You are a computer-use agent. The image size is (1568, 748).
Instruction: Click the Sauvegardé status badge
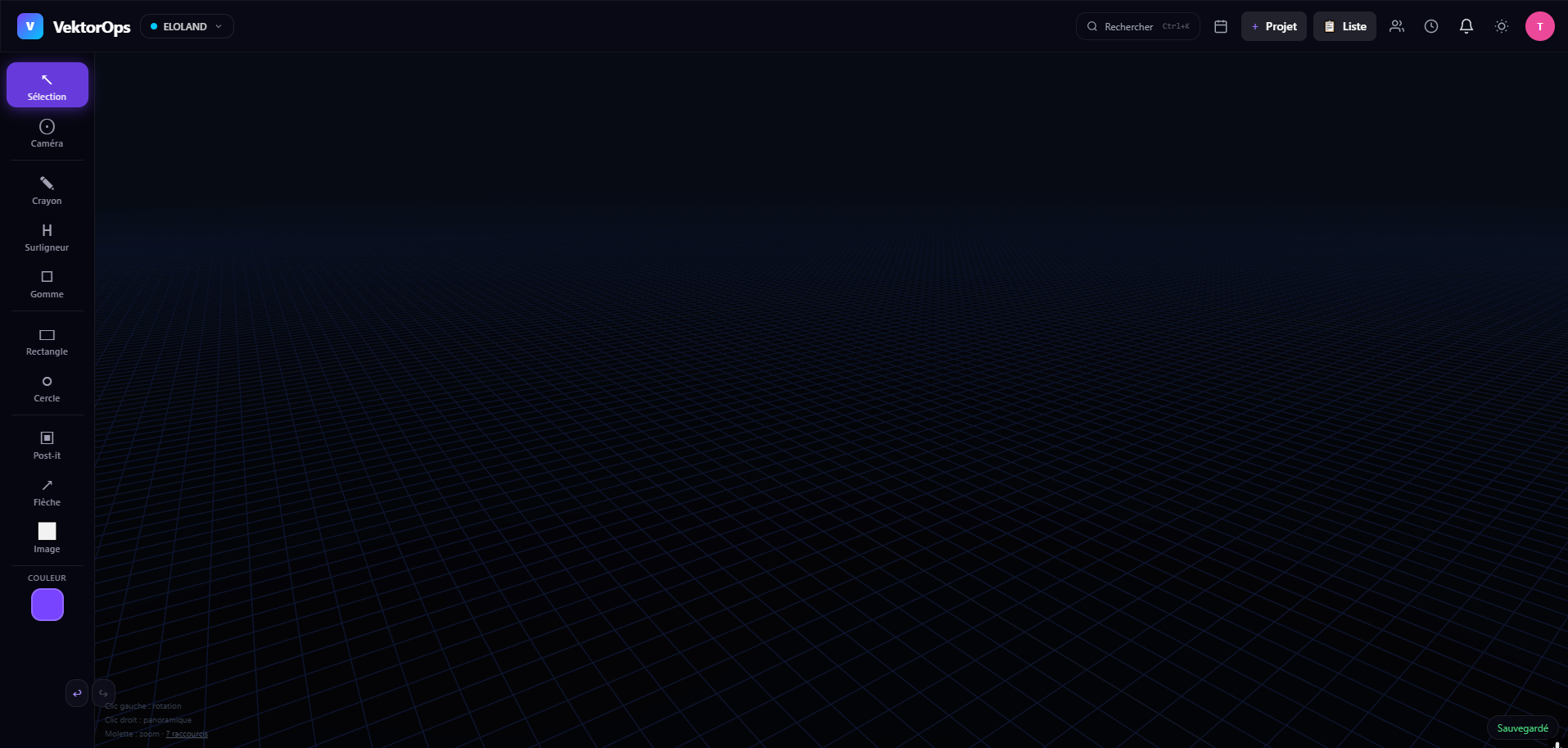pos(1523,728)
